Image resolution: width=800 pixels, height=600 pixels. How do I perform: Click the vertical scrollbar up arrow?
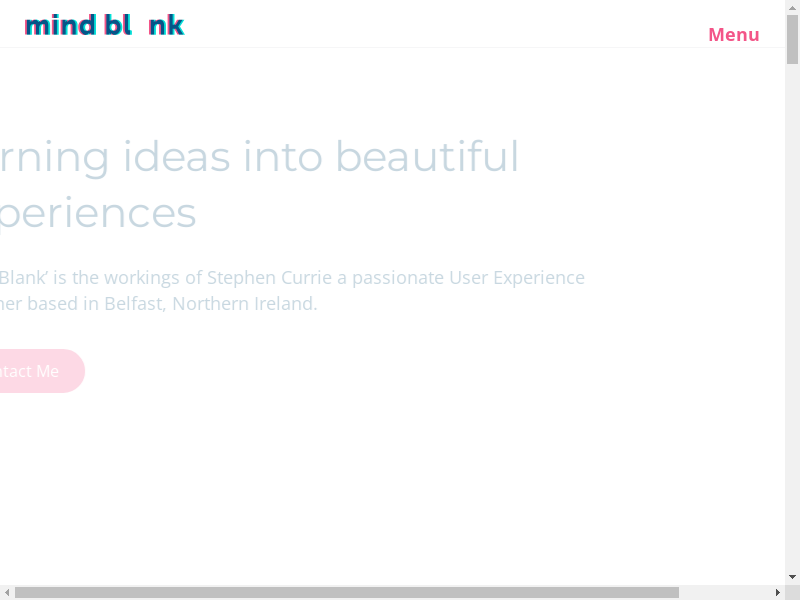pyautogui.click(x=792, y=7)
